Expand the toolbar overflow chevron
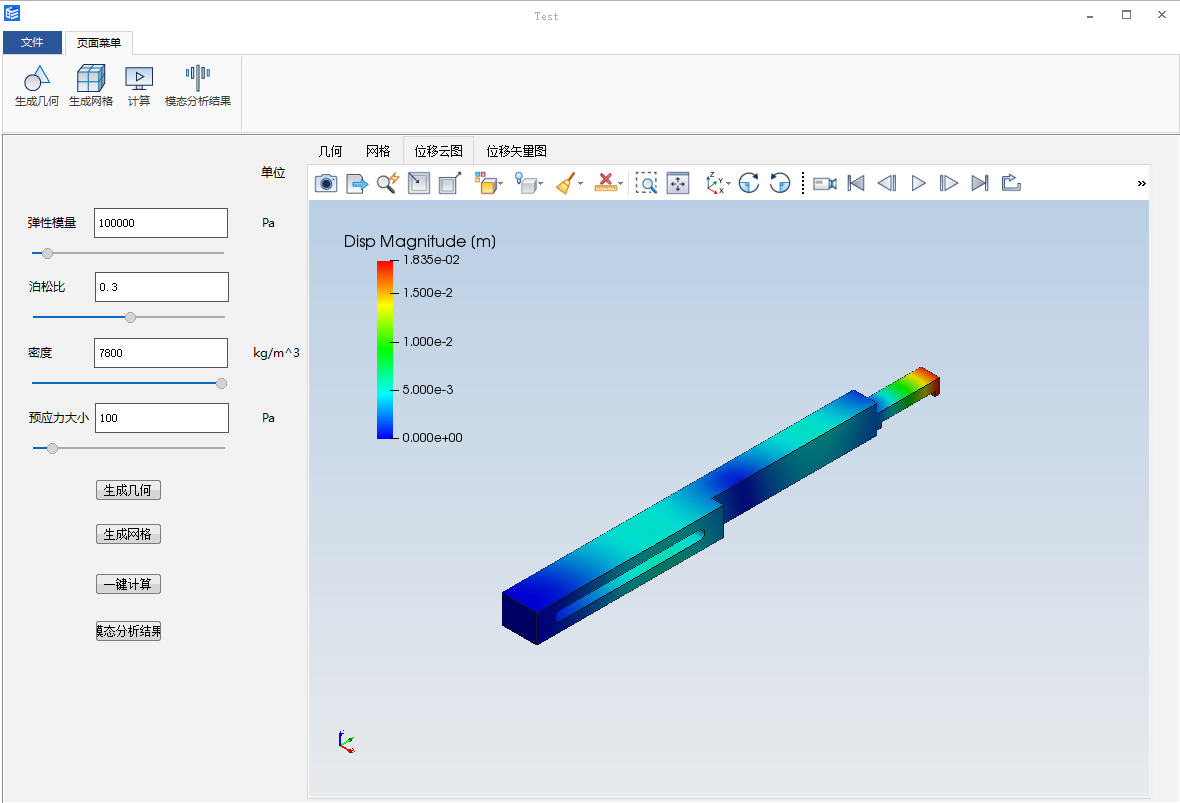Viewport: 1180px width, 803px height. [1141, 183]
